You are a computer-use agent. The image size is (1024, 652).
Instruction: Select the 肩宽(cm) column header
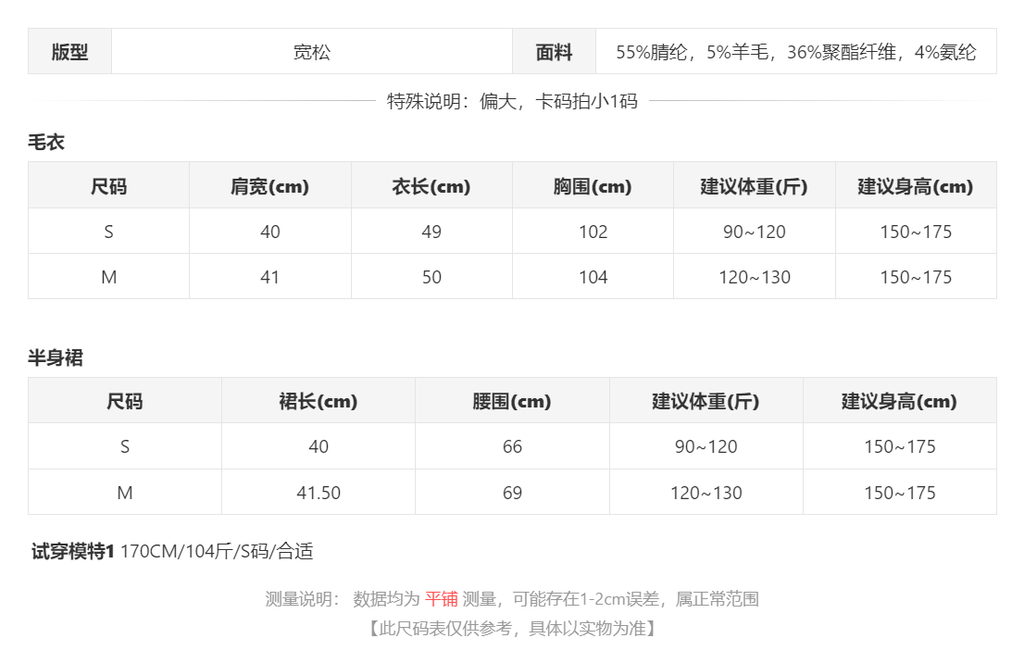click(x=270, y=186)
